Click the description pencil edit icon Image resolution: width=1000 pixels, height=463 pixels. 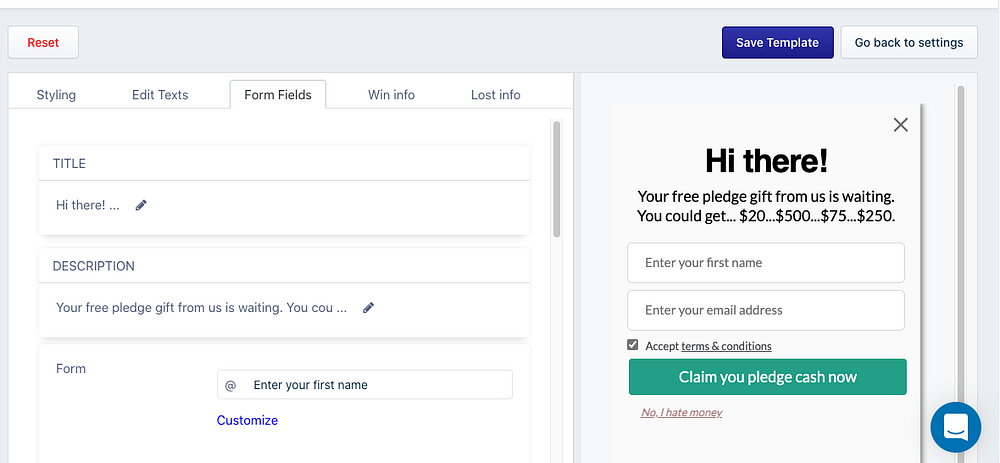click(368, 308)
